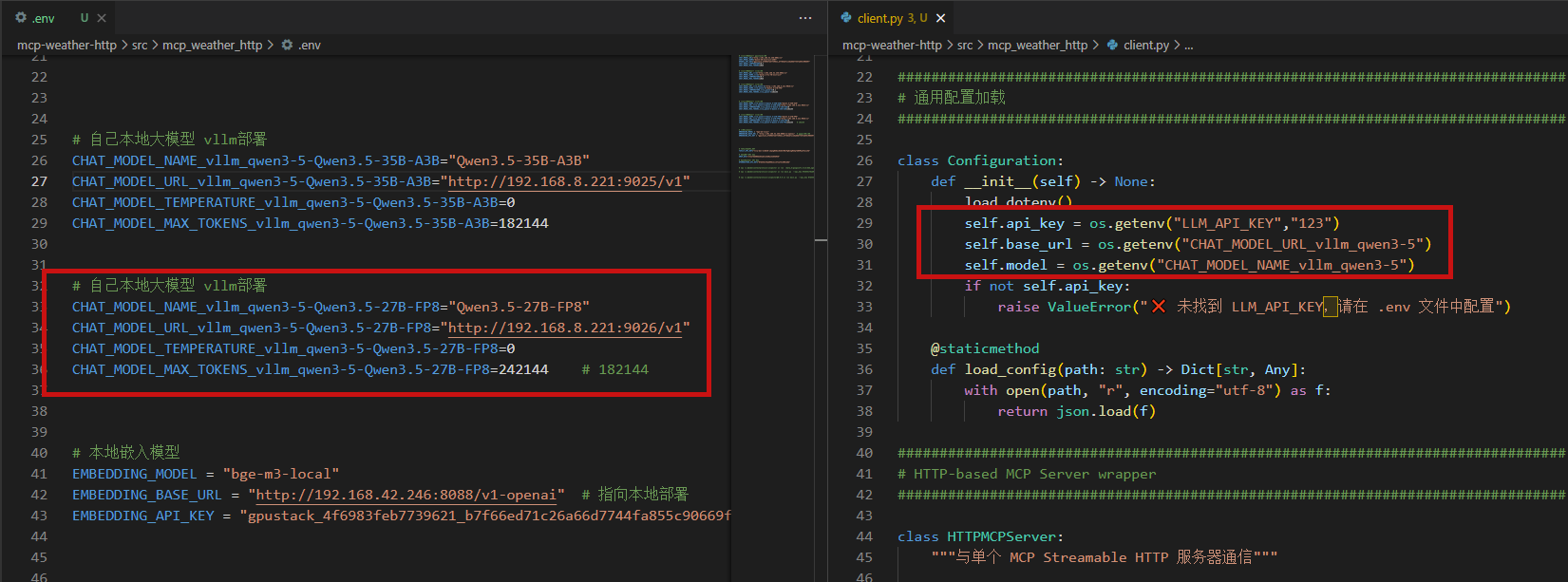Click '# HTTP-based MCP Server wrapper' comment

click(x=1027, y=474)
